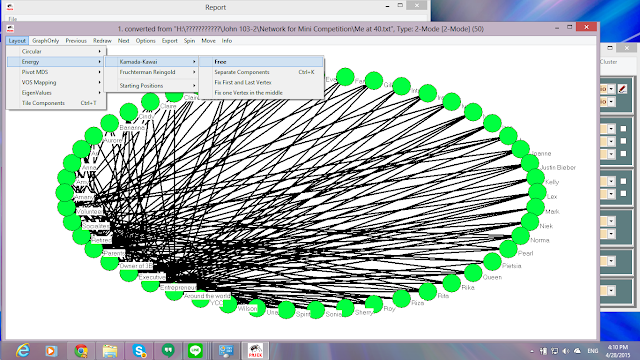Open the Info menu

tap(227, 41)
